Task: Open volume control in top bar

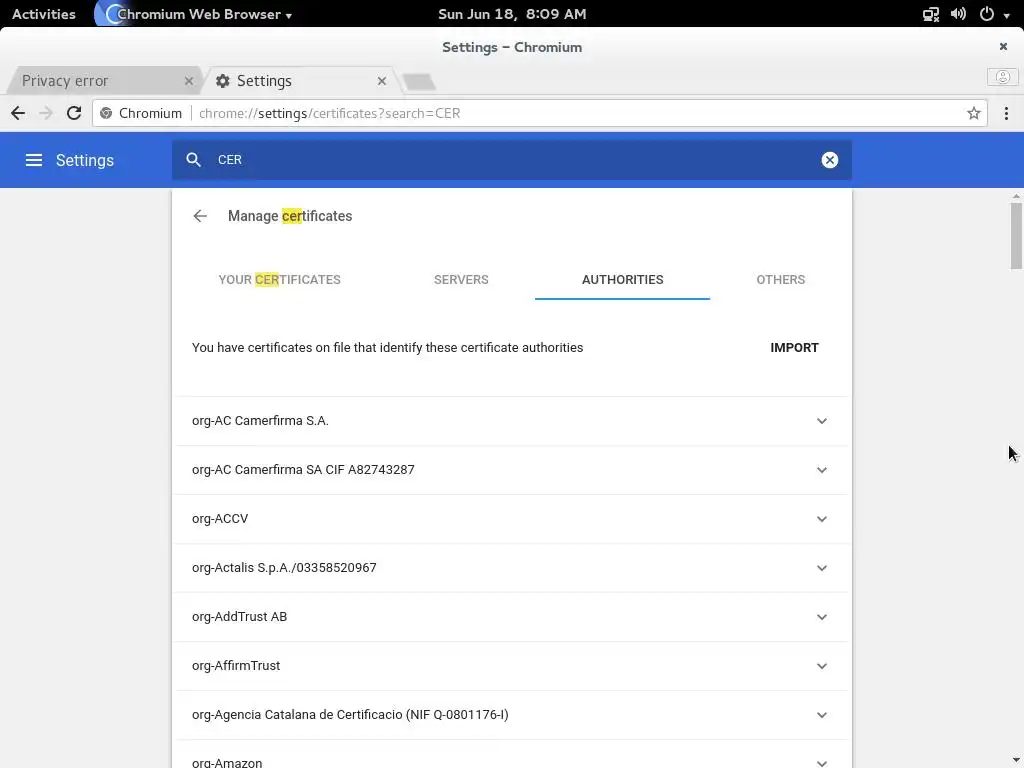Action: click(958, 14)
